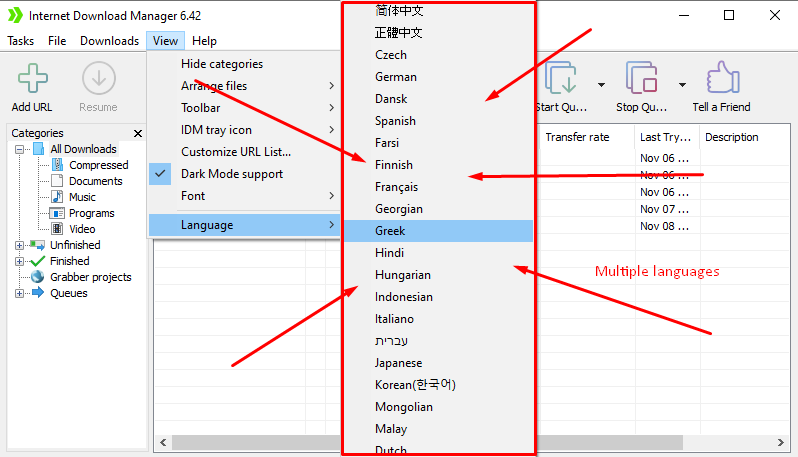Open the Language submenu
Viewport: 798px width, 457px height.
click(x=244, y=225)
